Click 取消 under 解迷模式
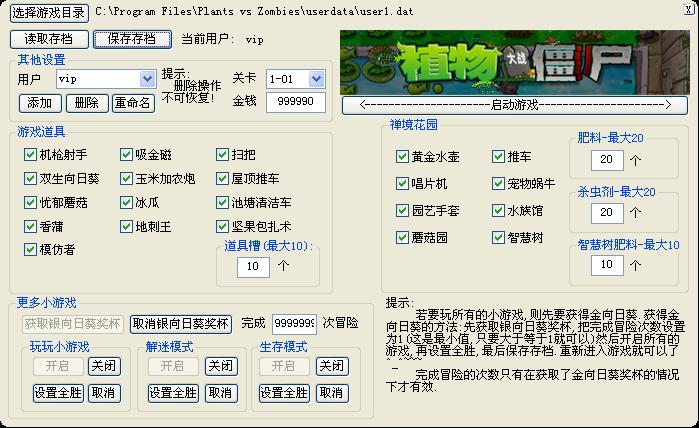 [221, 393]
